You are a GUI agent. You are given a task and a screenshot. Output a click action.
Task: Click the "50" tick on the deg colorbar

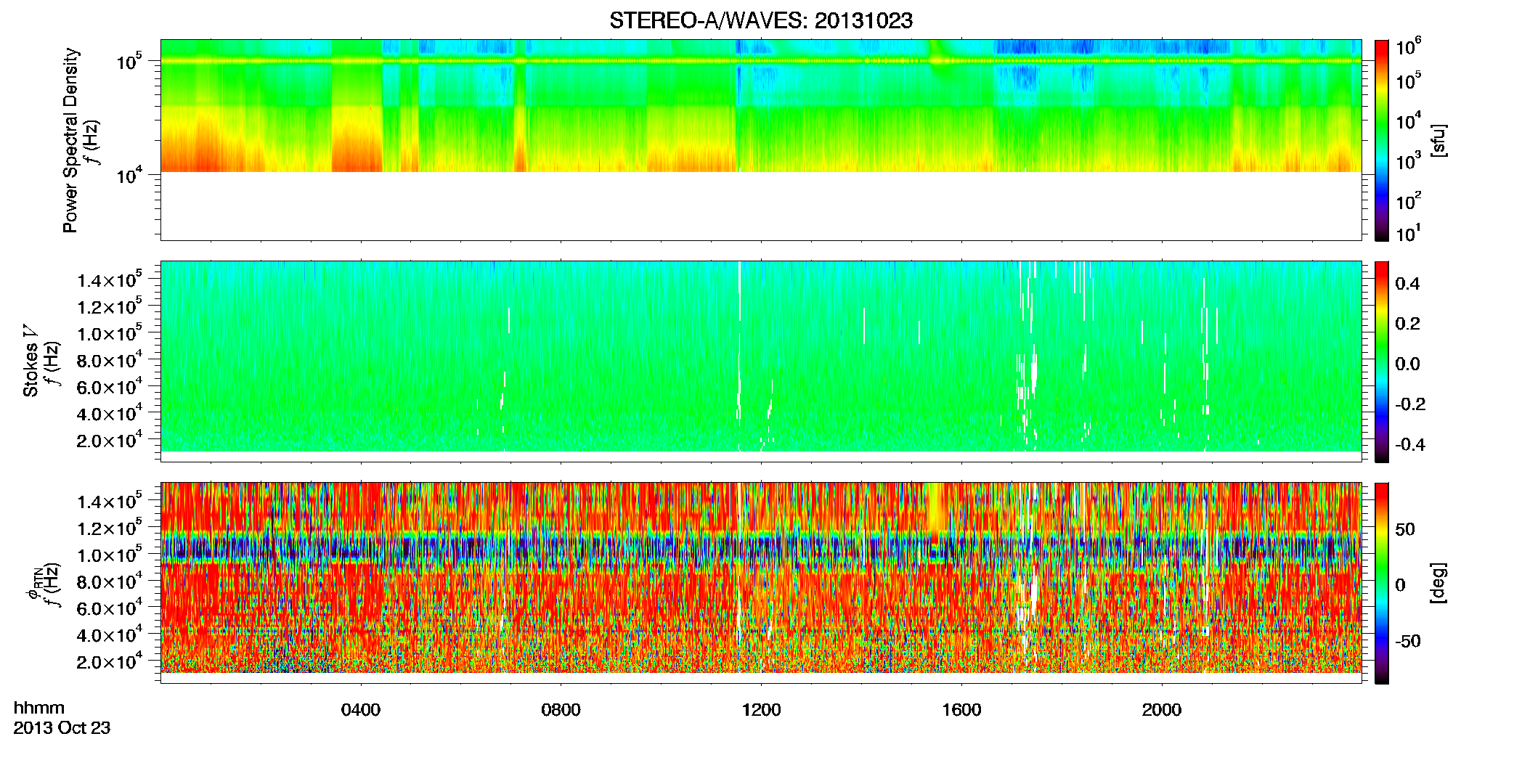tap(1405, 529)
